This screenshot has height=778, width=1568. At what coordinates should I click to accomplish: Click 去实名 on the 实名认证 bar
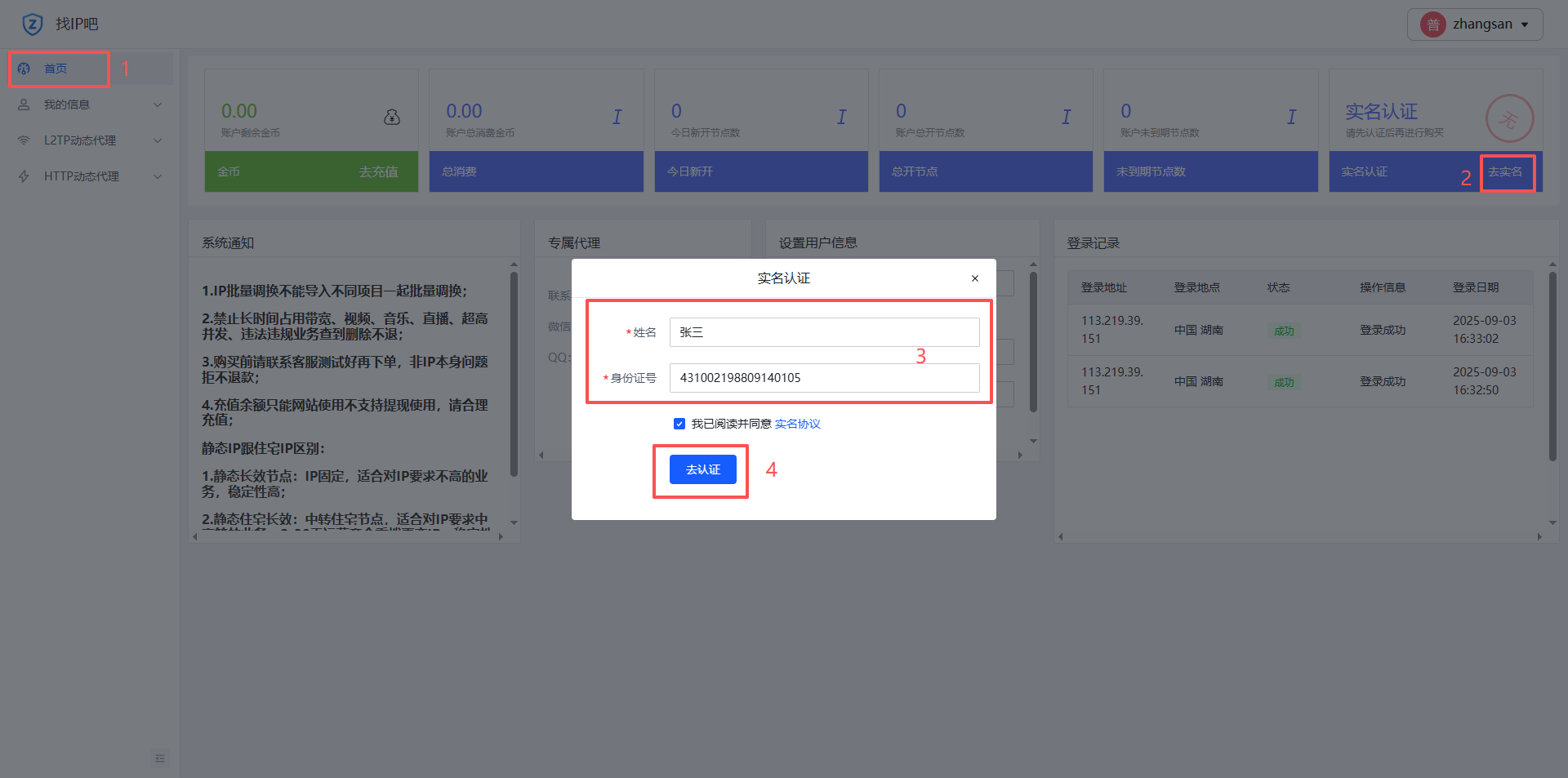(1505, 171)
